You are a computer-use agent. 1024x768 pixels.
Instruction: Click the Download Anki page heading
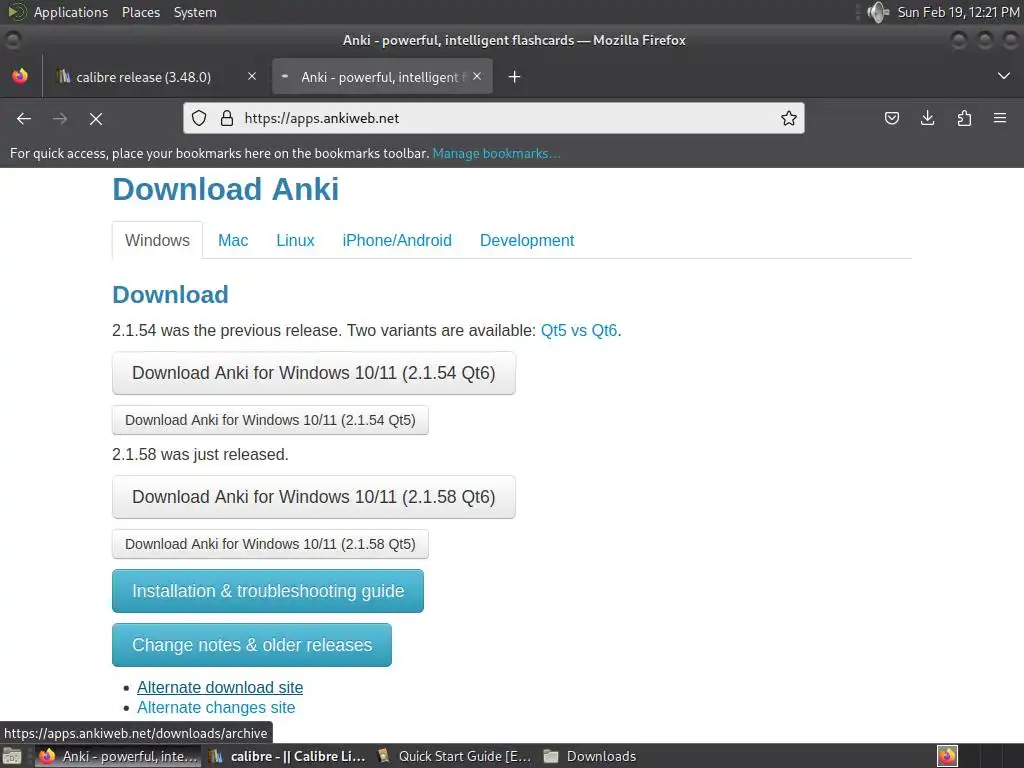(x=225, y=189)
